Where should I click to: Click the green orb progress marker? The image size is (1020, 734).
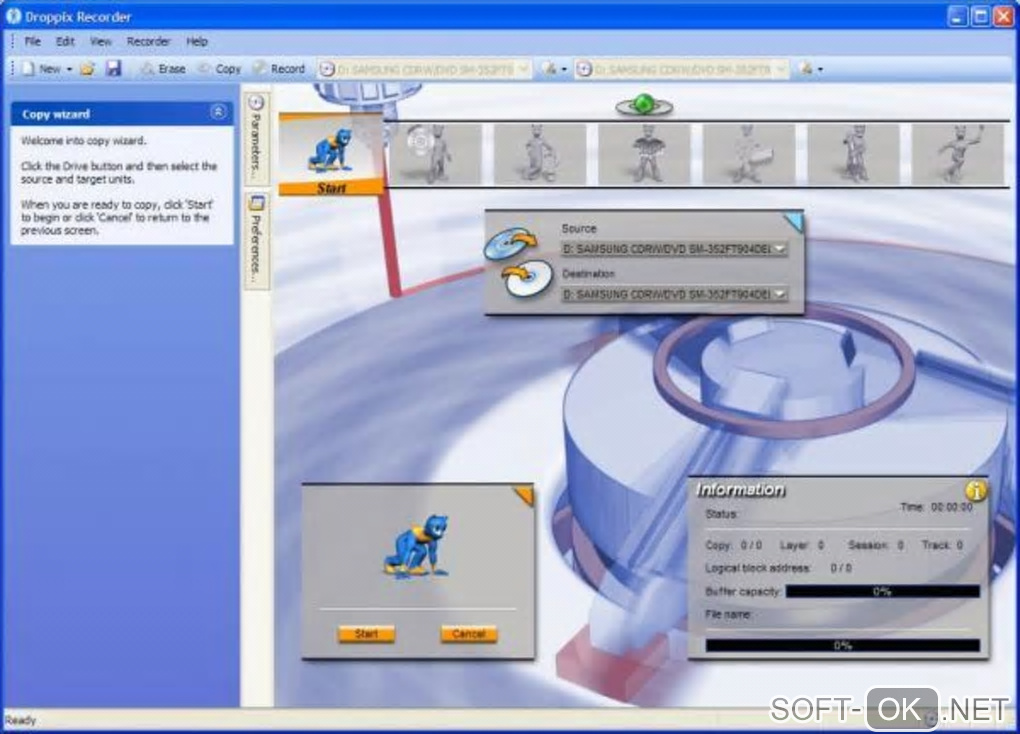[x=644, y=105]
